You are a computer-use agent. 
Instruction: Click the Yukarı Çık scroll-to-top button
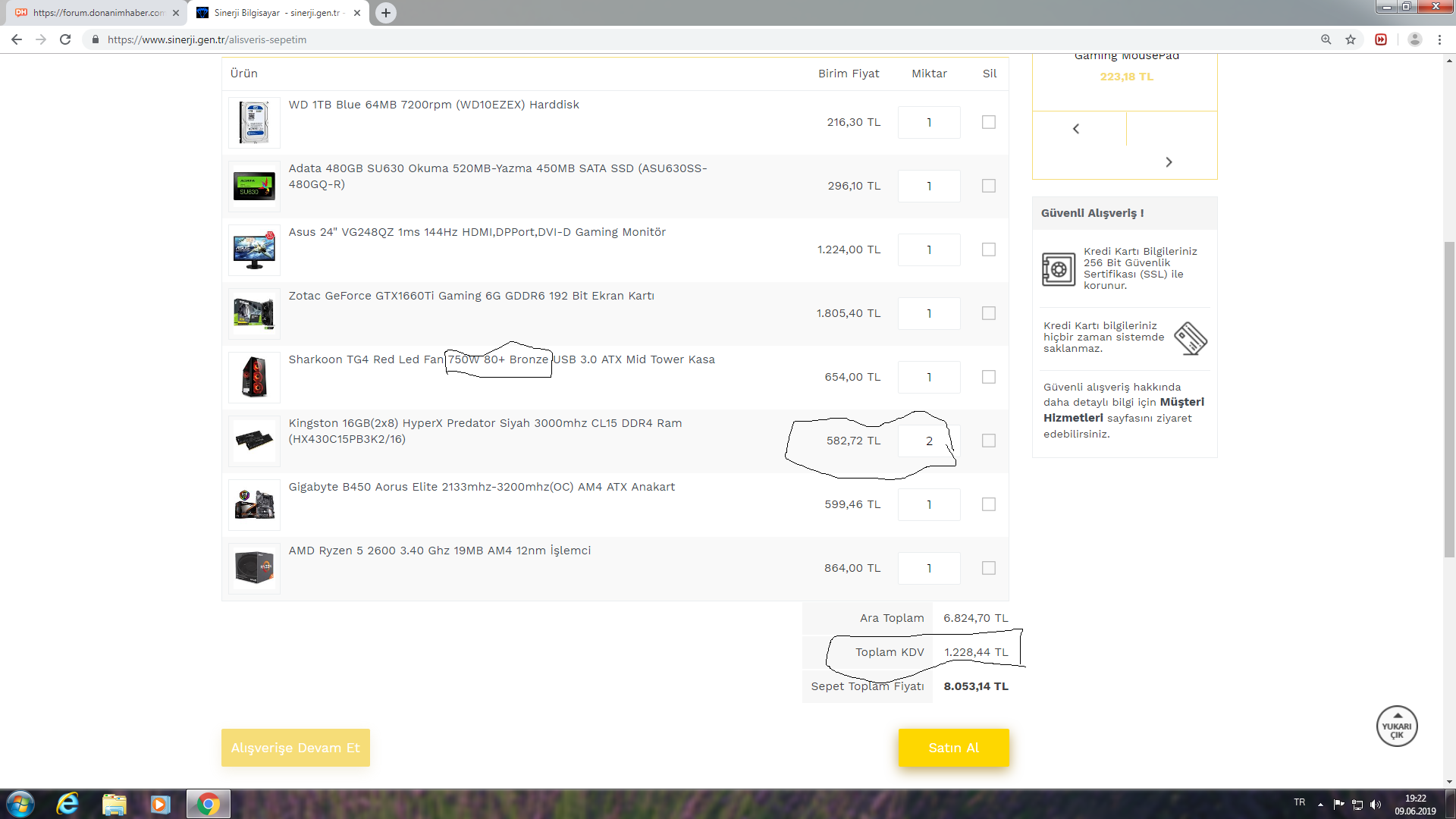click(x=1397, y=726)
